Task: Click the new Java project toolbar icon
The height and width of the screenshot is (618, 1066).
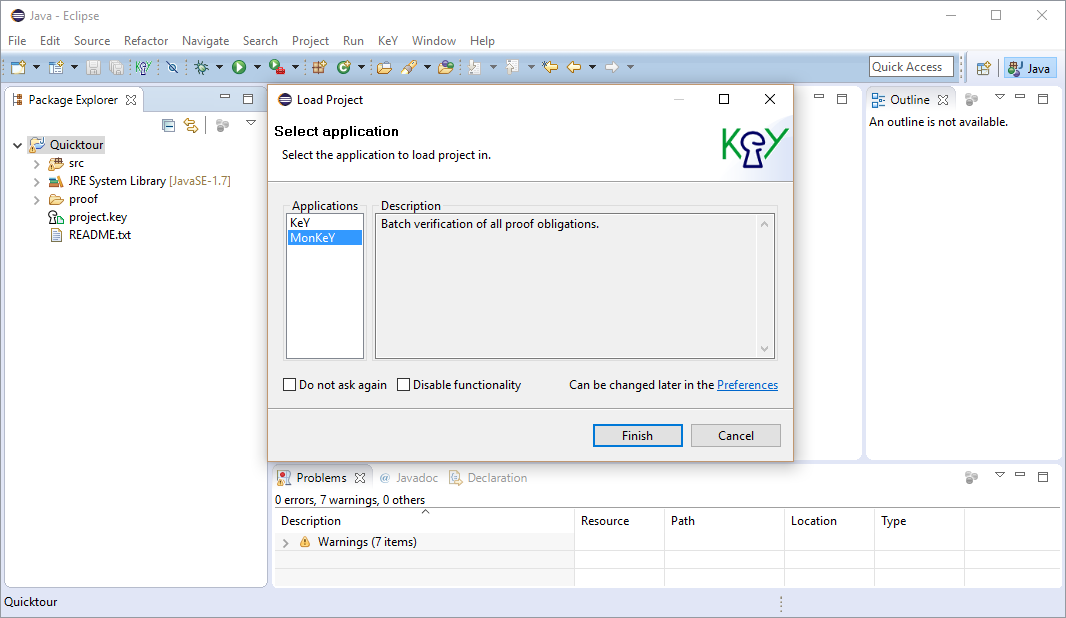Action: click(x=56, y=67)
